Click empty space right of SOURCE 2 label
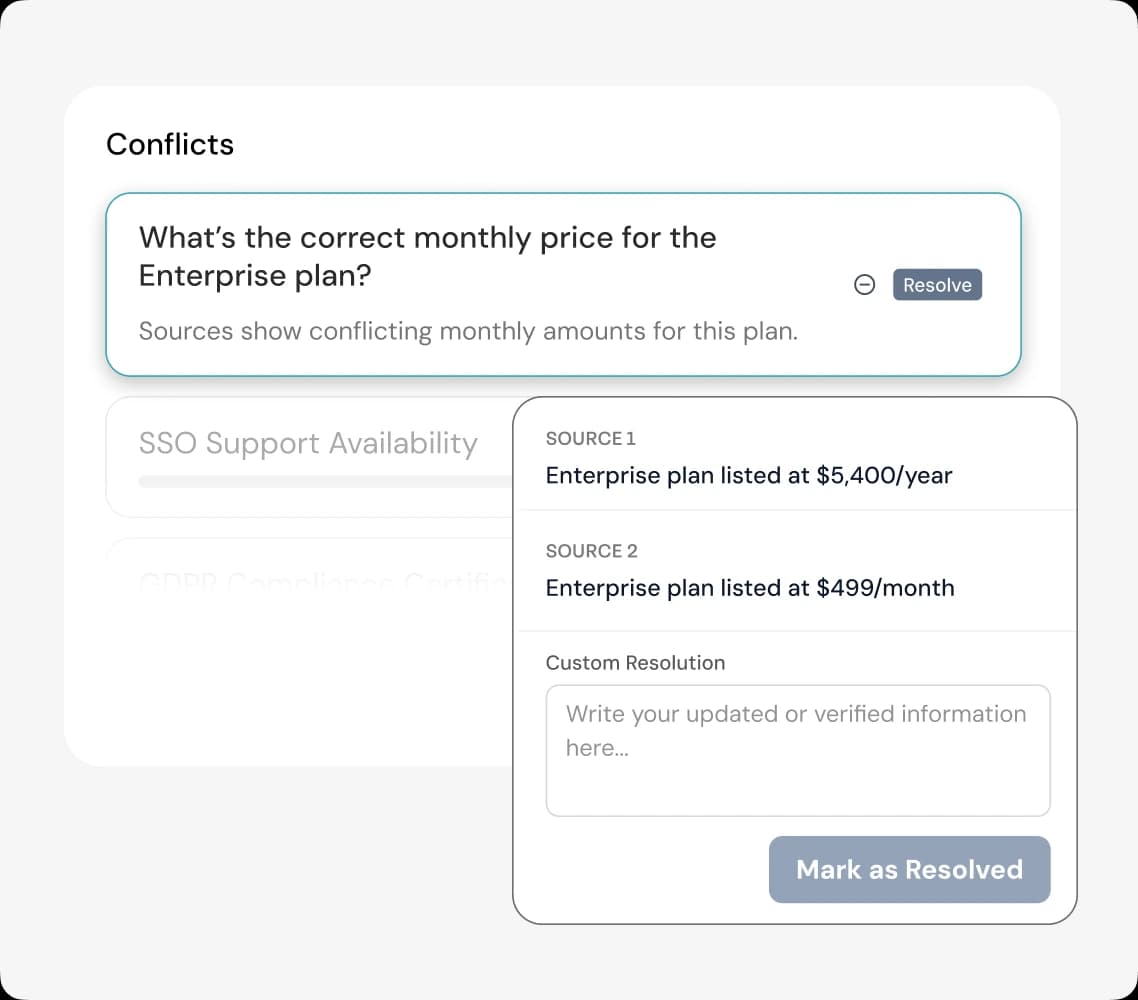The width and height of the screenshot is (1138, 1000). [x=850, y=550]
